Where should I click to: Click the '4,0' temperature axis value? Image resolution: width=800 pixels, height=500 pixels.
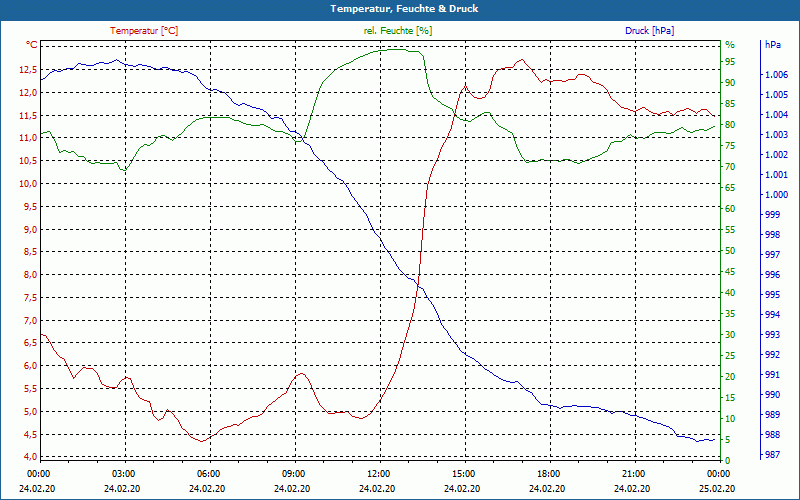(31, 456)
